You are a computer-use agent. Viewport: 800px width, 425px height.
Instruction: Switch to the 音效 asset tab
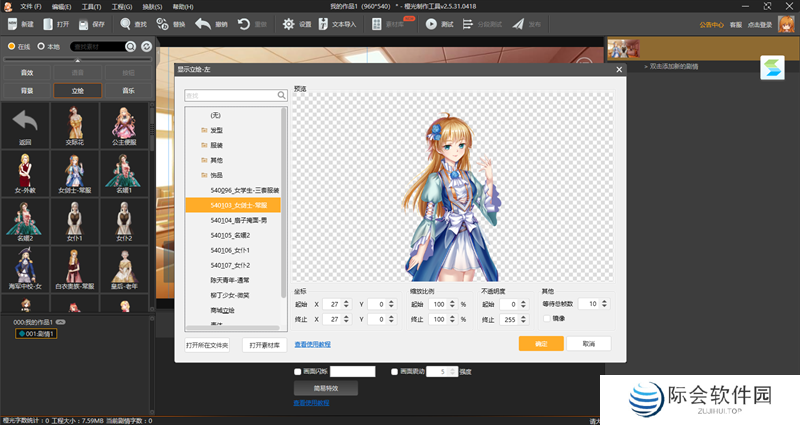[x=27, y=72]
